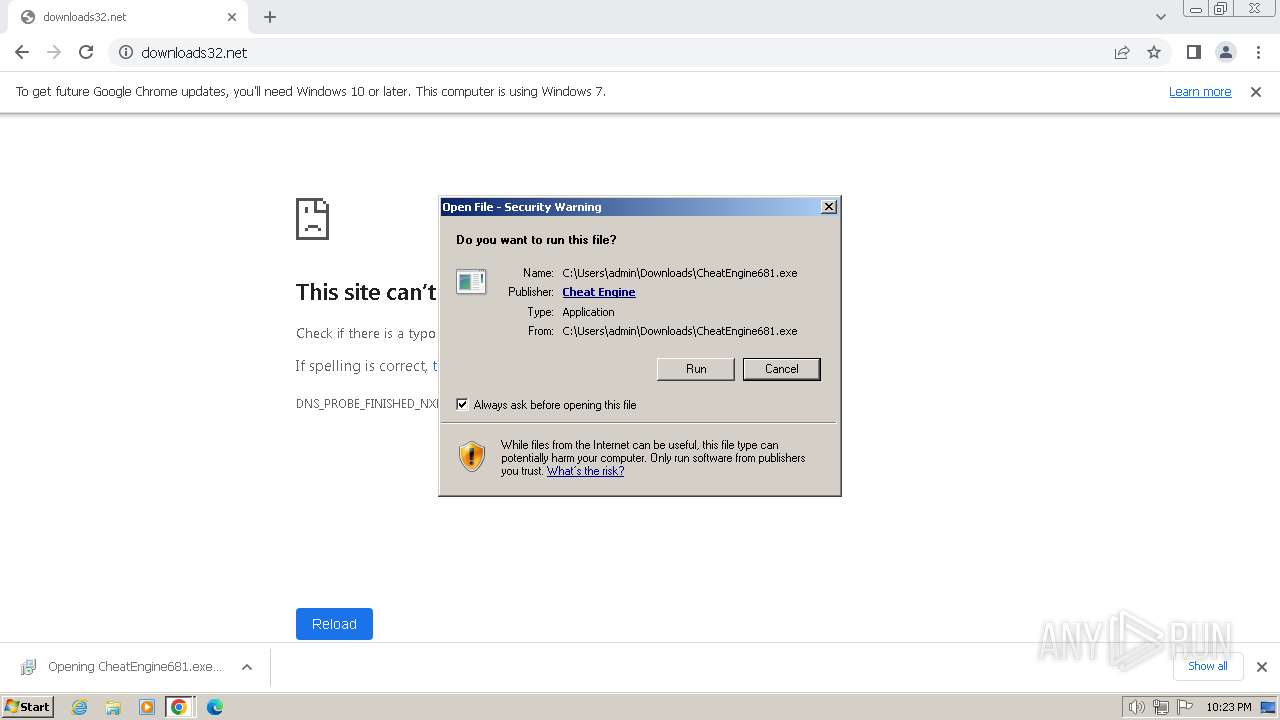
Task: Open the Learn more link
Action: 1200,91
